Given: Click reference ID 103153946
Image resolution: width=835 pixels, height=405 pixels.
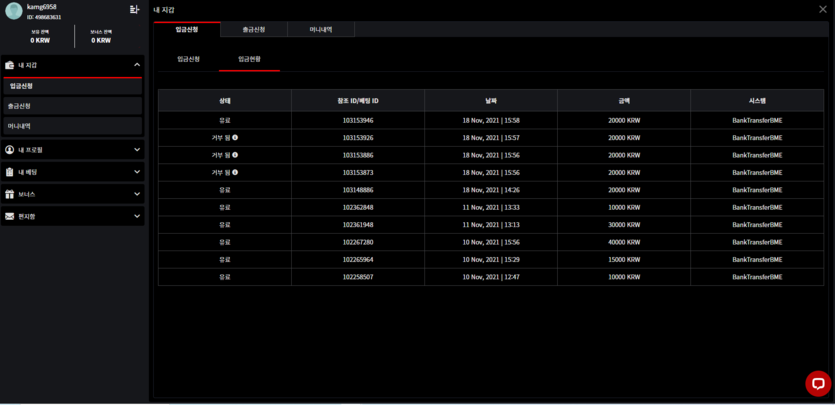Looking at the screenshot, I should pos(358,120).
